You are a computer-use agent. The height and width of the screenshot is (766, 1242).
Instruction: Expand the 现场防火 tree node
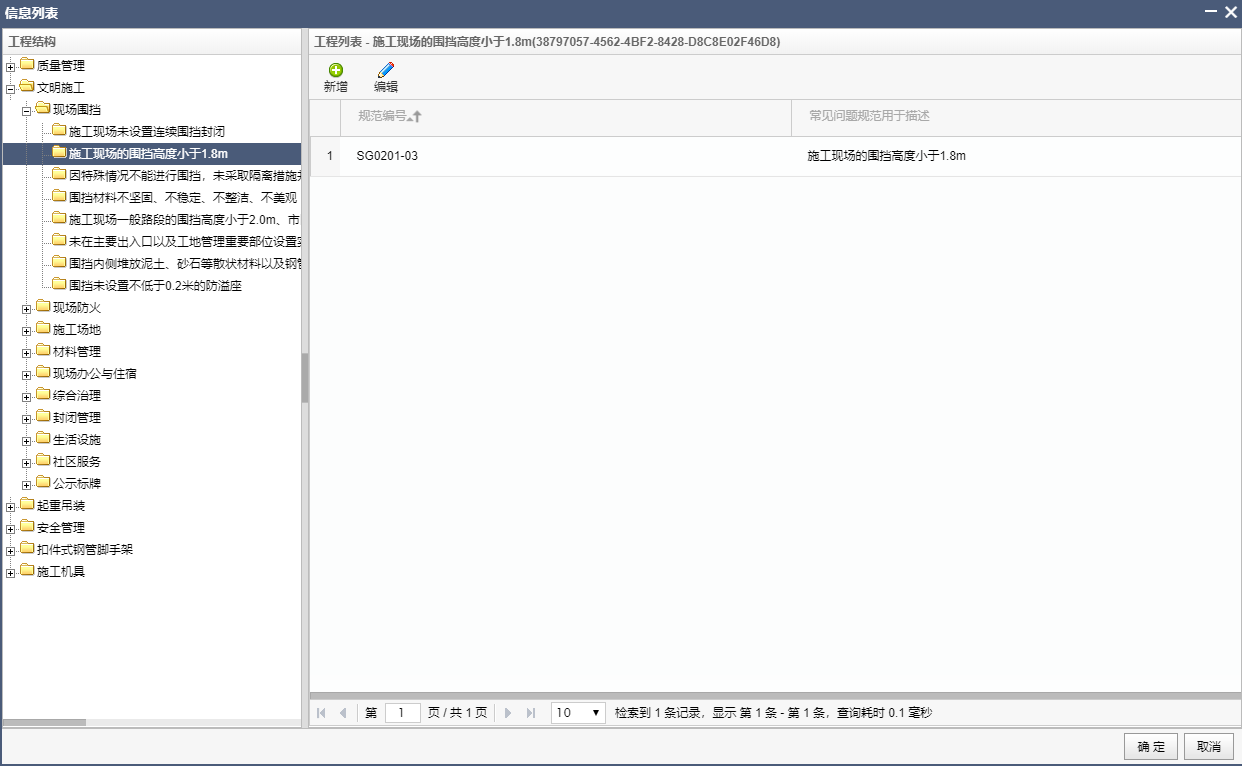pyautogui.click(x=27, y=308)
